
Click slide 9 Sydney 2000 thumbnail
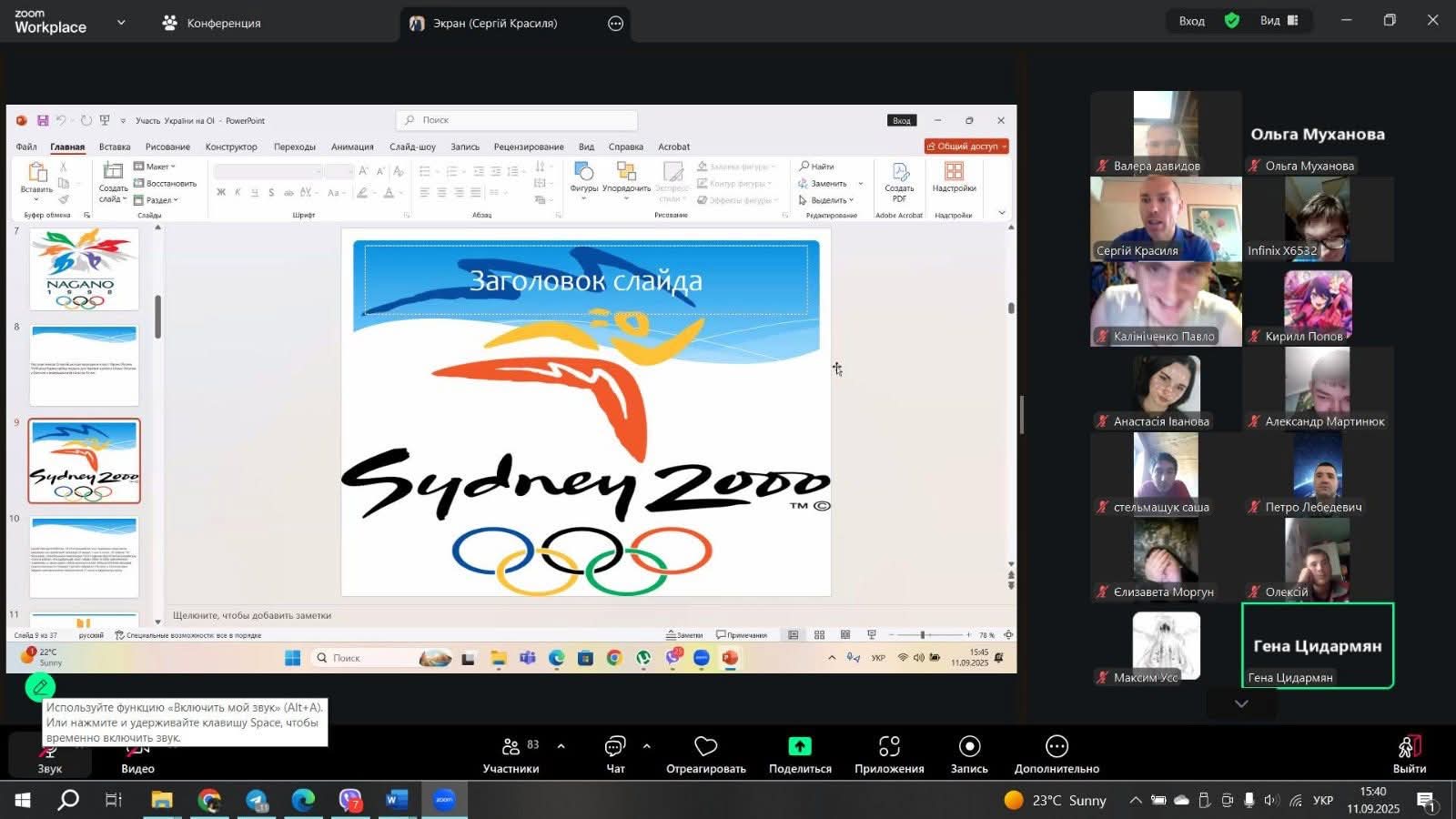point(84,460)
